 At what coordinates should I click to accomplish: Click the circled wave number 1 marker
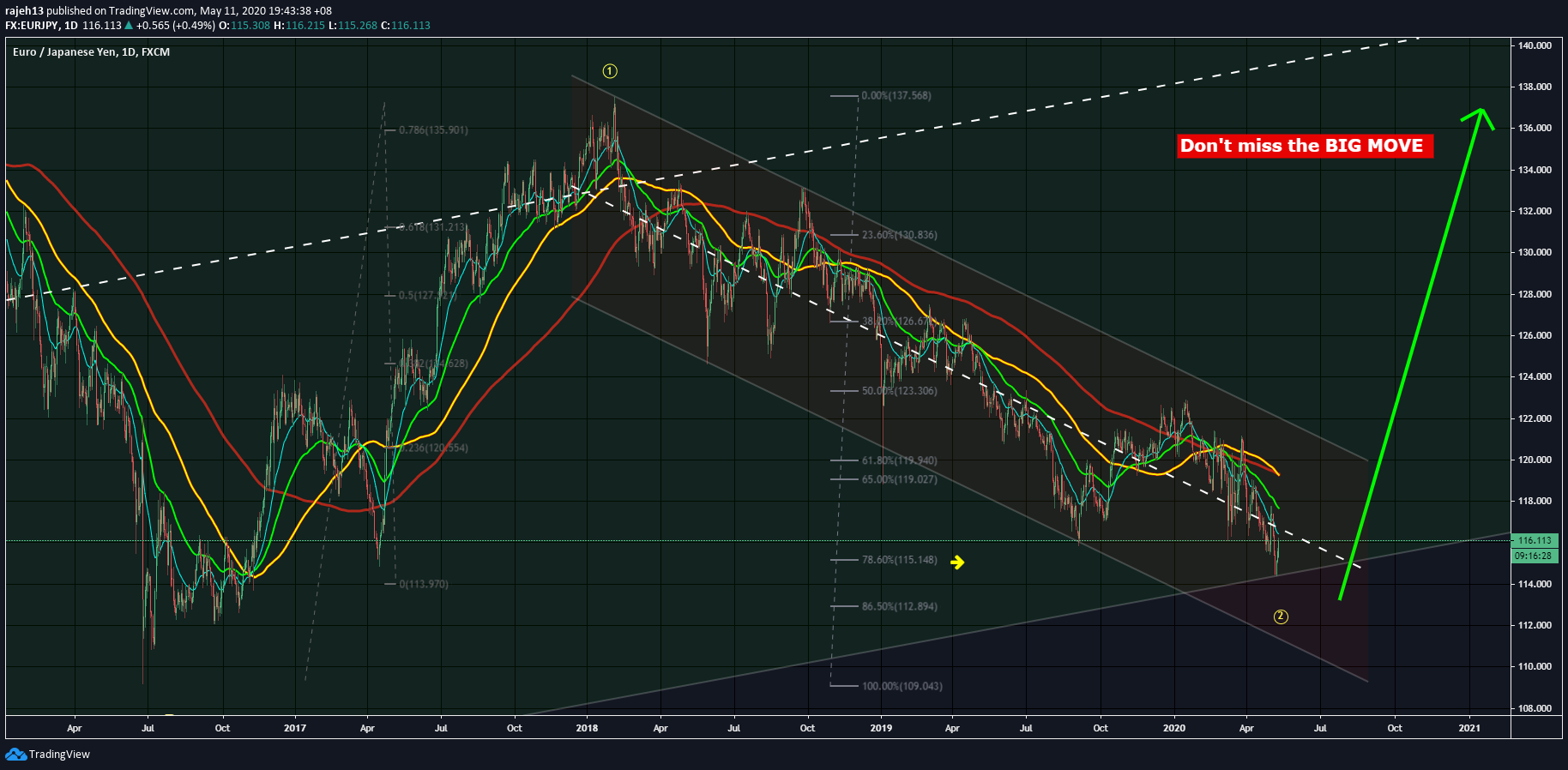(610, 71)
